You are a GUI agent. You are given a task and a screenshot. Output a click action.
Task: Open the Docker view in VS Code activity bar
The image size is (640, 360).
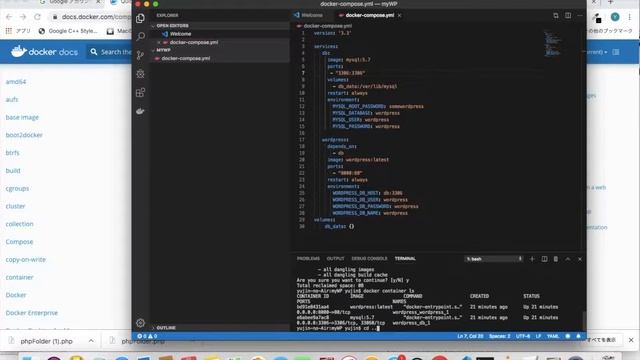tap(140, 111)
